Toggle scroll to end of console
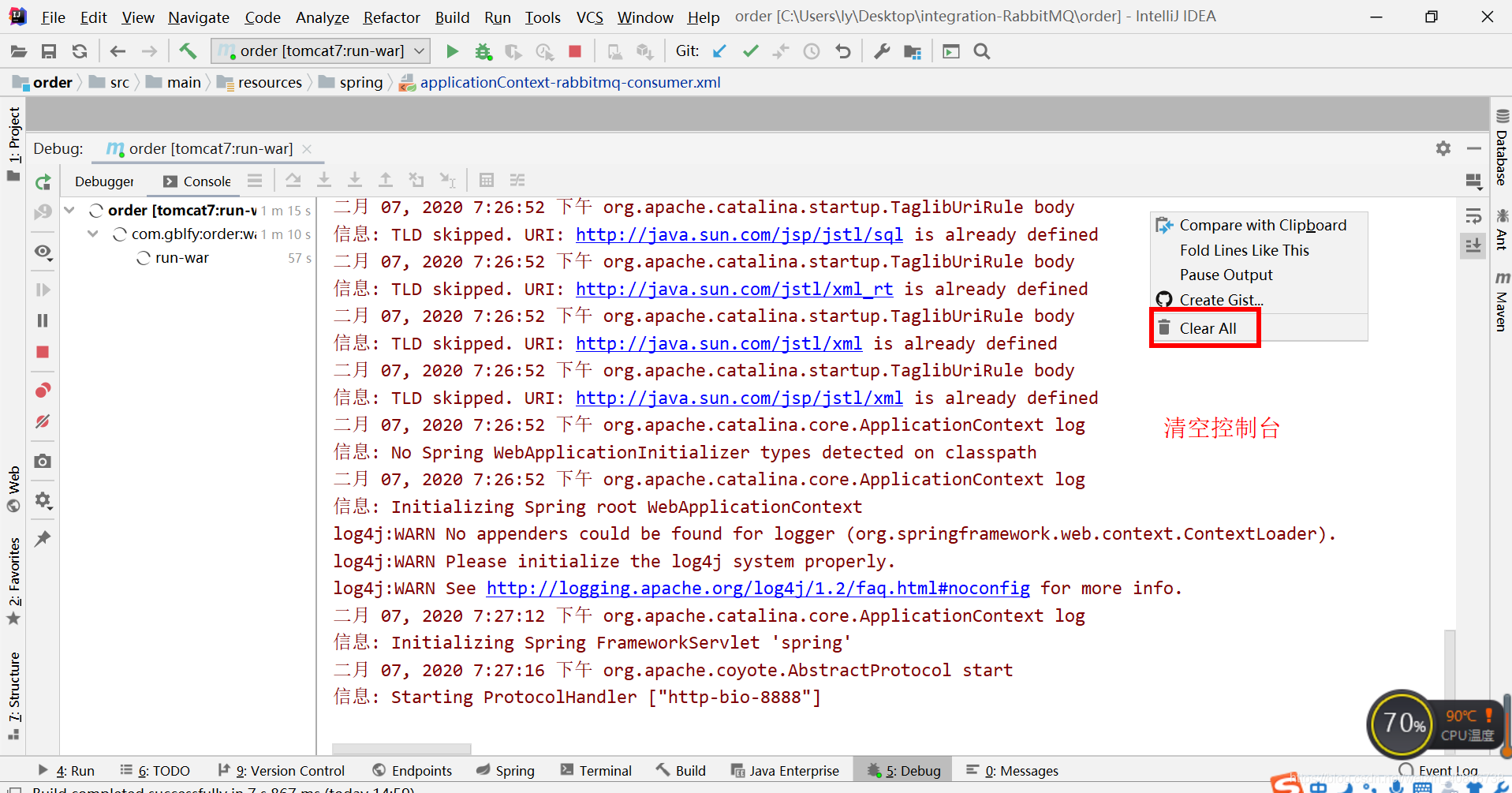The image size is (1512, 793). point(1473,245)
